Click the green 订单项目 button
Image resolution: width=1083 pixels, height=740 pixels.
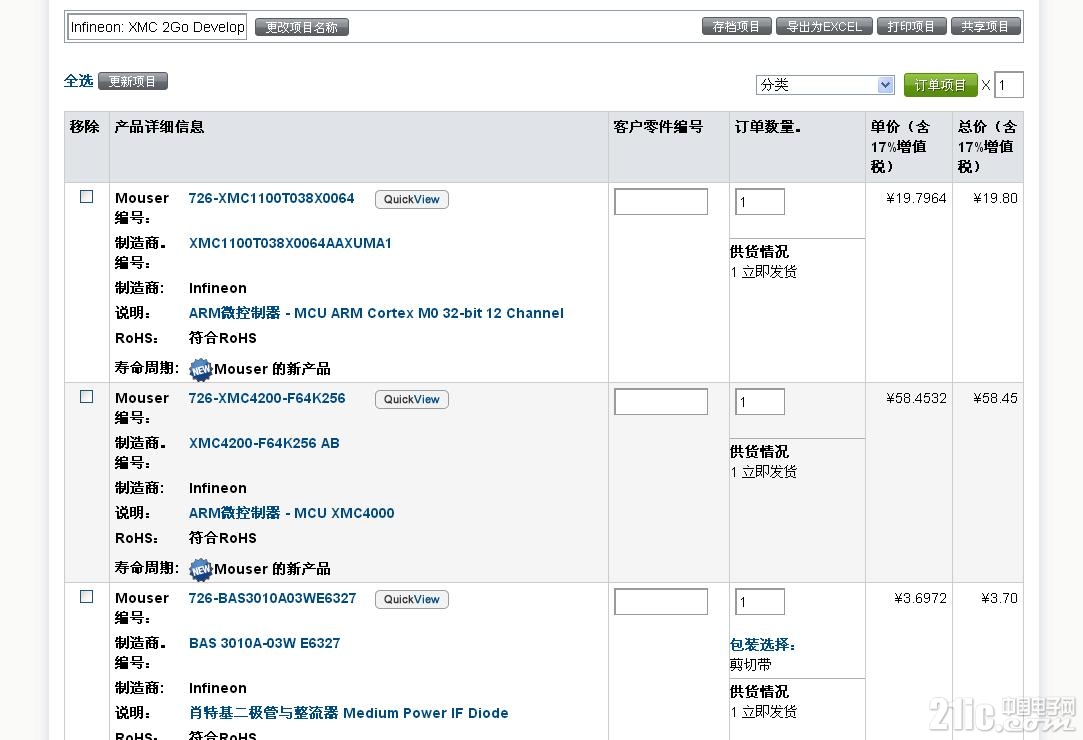[x=941, y=85]
